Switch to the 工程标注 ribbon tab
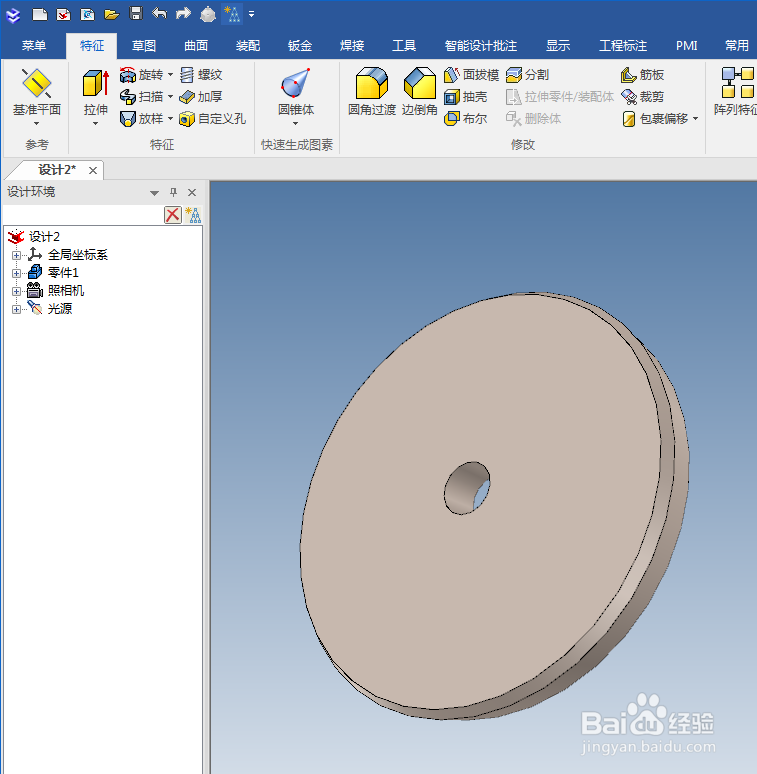This screenshot has width=757, height=774. [623, 46]
